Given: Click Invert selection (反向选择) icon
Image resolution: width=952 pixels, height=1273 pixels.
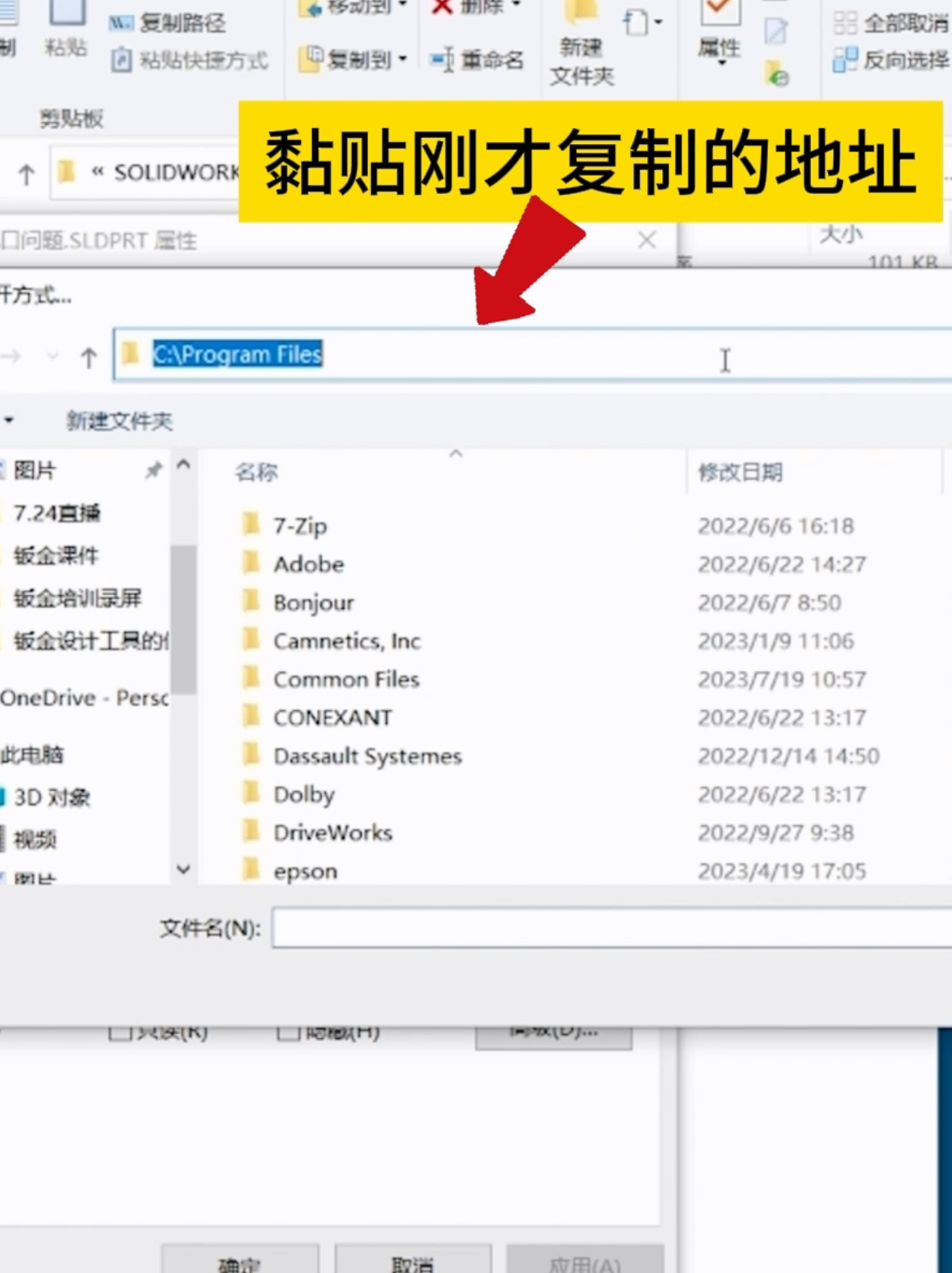Looking at the screenshot, I should coord(845,60).
